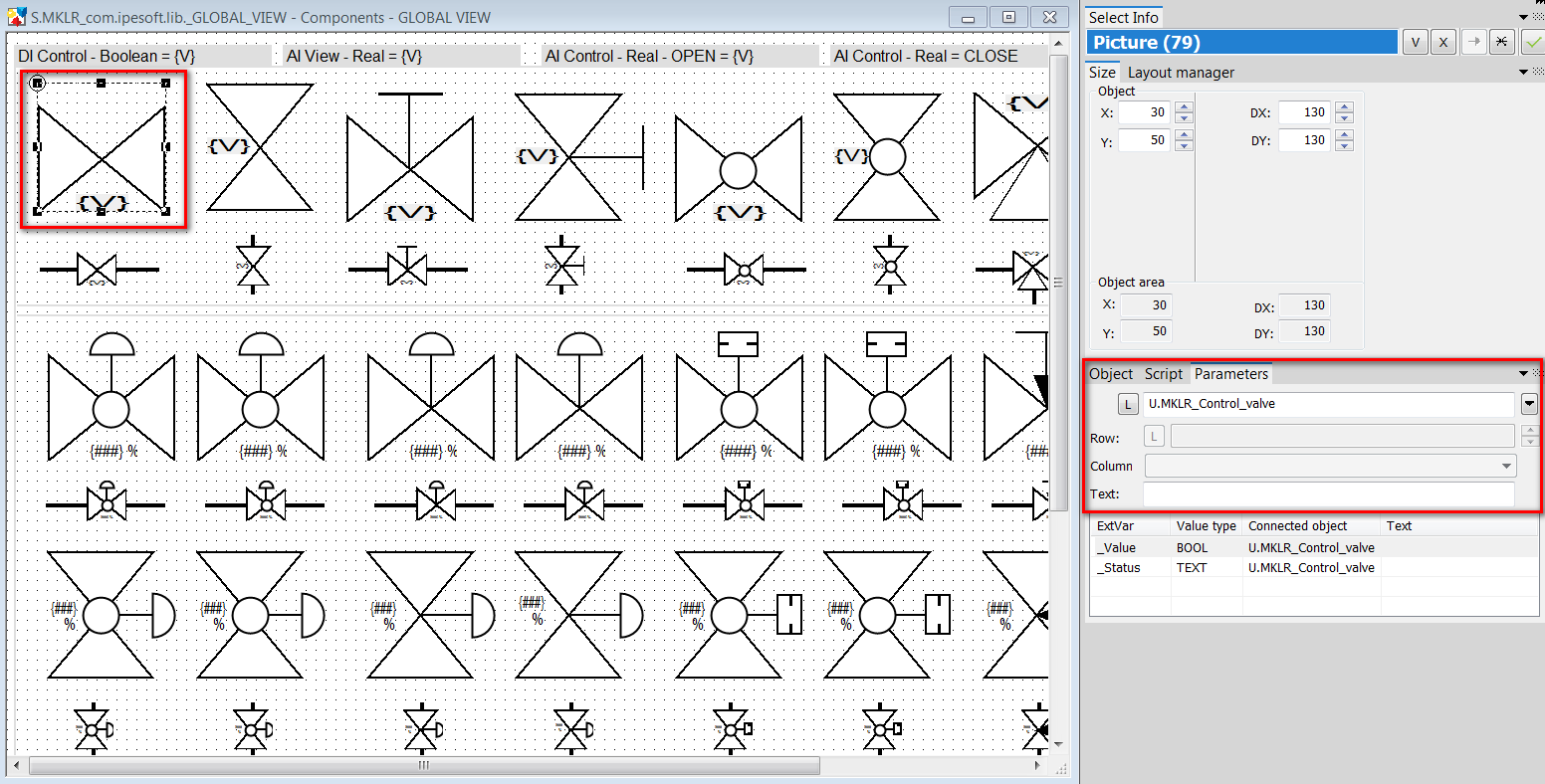Decrease the DY value
Image resolution: width=1545 pixels, height=784 pixels.
1344,146
